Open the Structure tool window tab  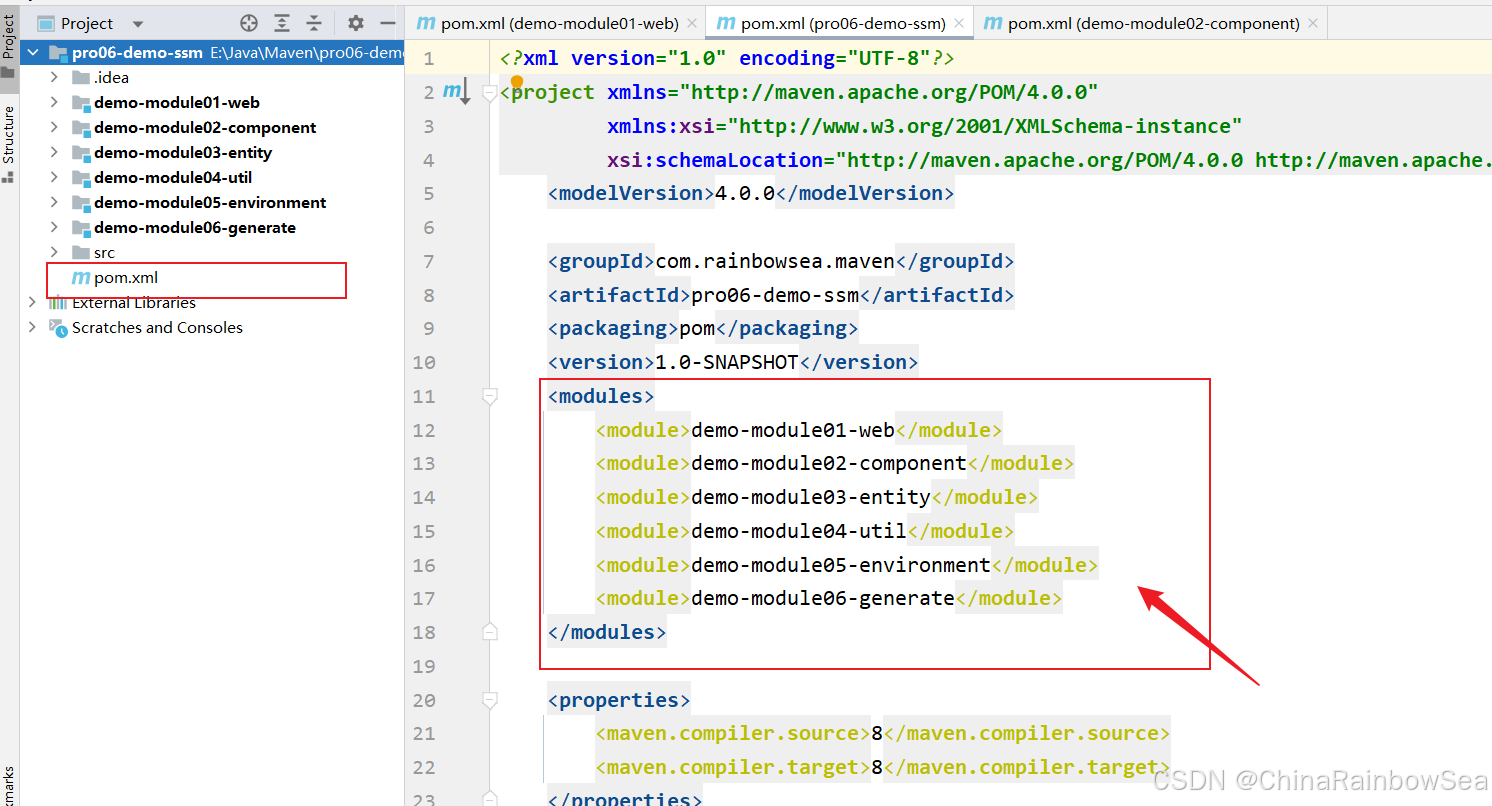pos(9,143)
